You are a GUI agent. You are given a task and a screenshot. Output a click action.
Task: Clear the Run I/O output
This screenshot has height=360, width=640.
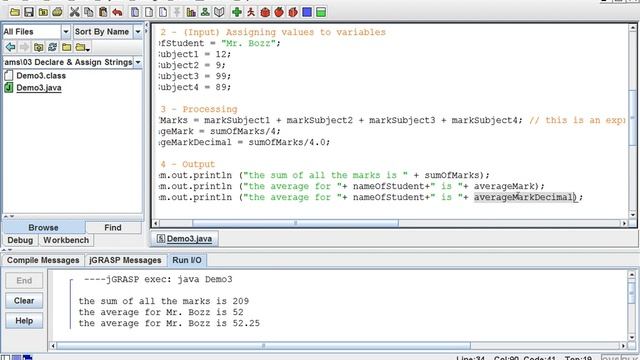24,300
